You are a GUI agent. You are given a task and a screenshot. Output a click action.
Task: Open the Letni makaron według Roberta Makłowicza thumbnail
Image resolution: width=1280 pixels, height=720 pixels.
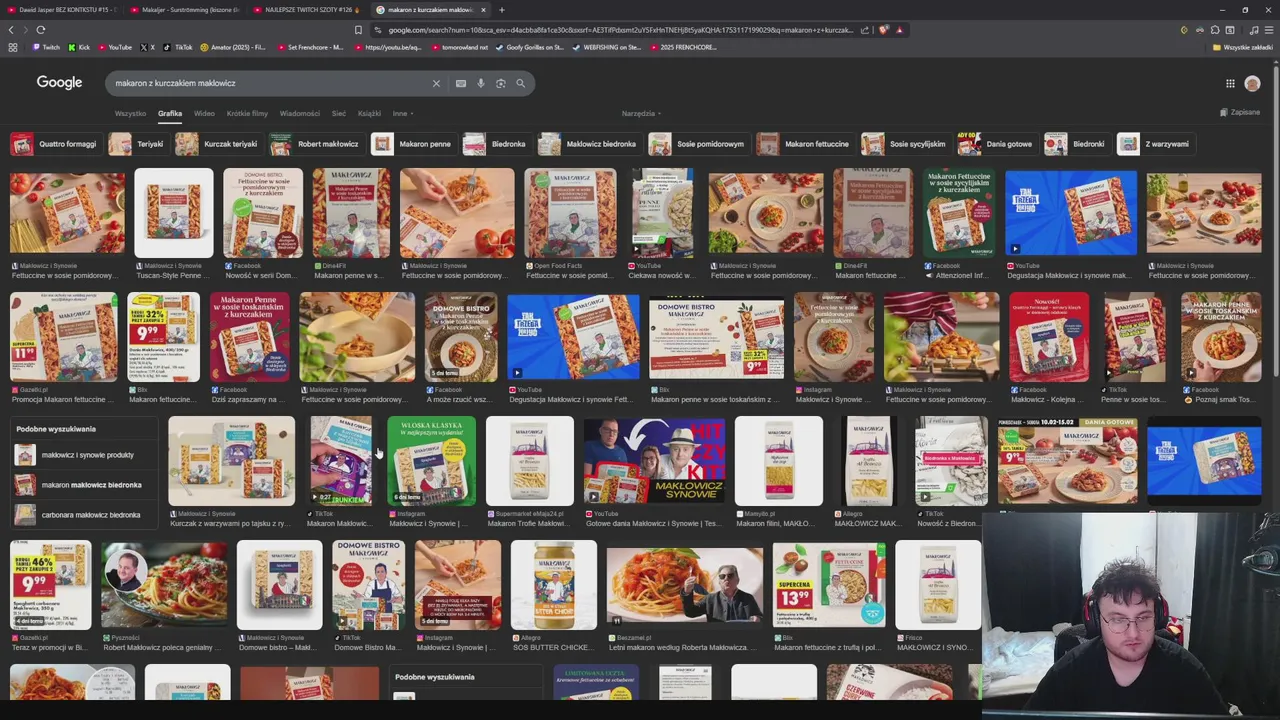point(685,585)
